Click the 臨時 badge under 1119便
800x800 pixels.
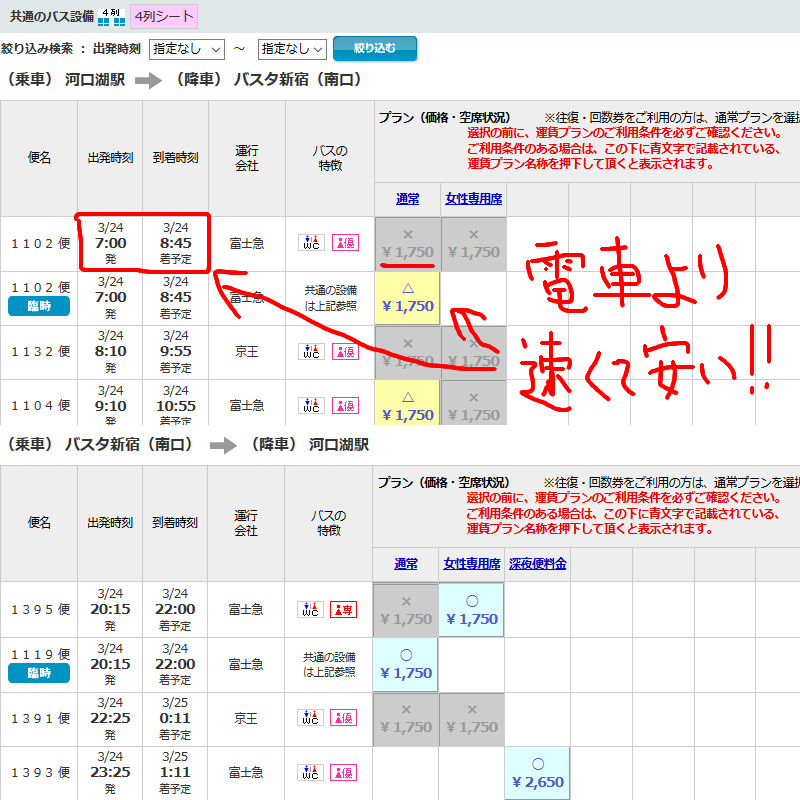[x=39, y=673]
